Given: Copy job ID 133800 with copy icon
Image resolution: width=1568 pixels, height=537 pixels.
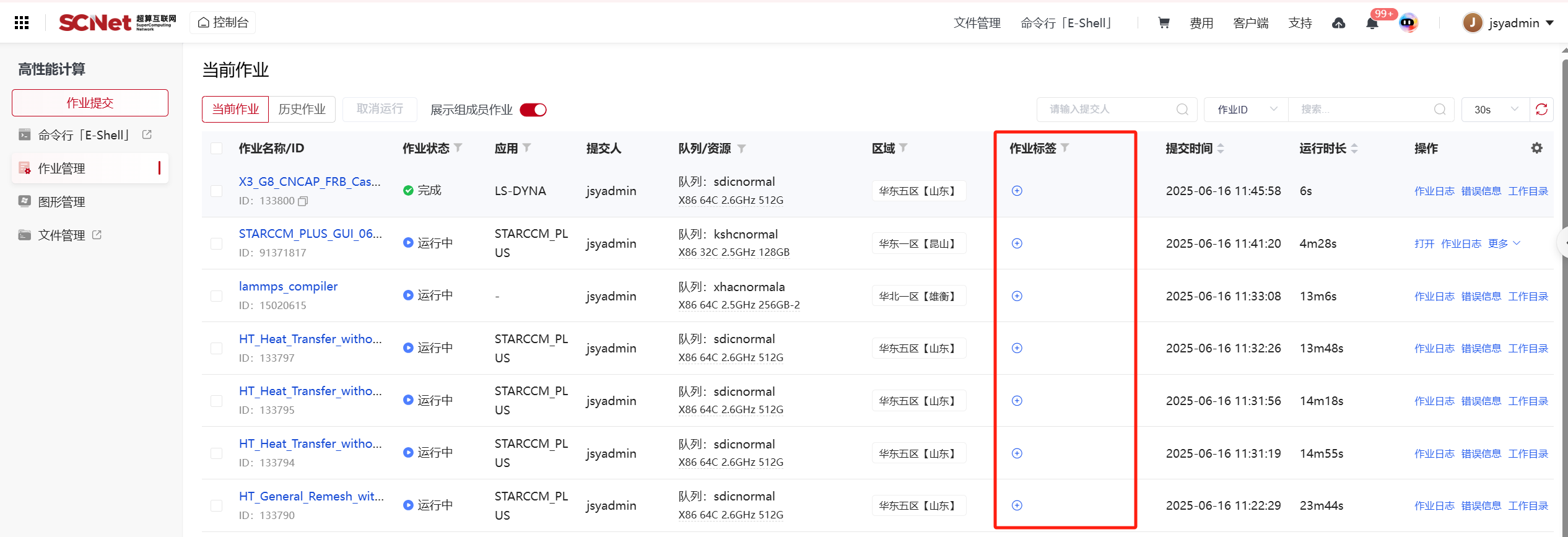Looking at the screenshot, I should tap(303, 201).
